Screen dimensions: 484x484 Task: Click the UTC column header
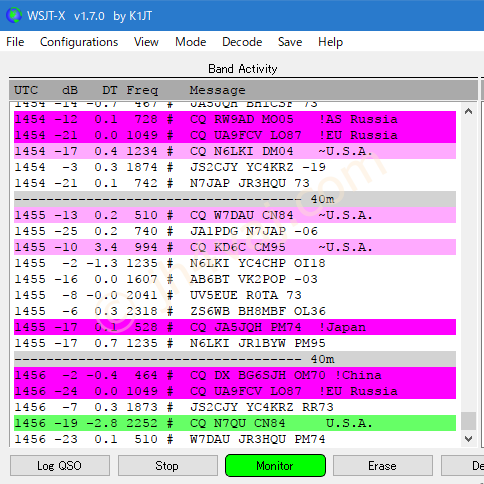[x=26, y=90]
